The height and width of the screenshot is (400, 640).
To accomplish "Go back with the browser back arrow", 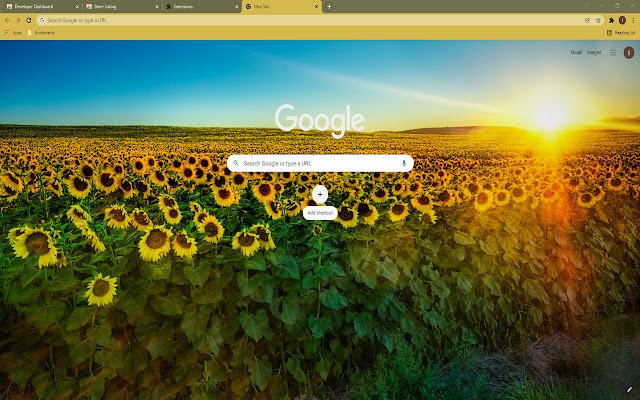I will (7, 20).
